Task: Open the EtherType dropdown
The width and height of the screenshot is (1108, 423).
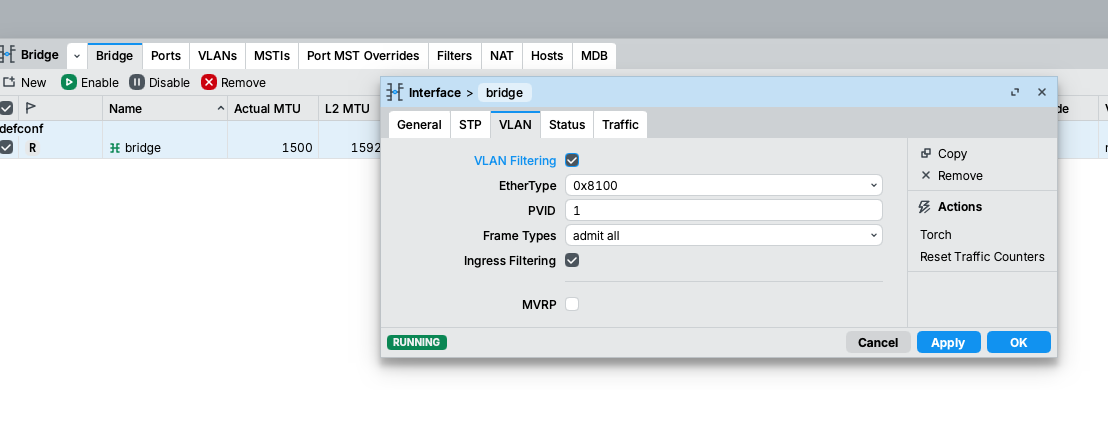Action: pyautogui.click(x=723, y=185)
